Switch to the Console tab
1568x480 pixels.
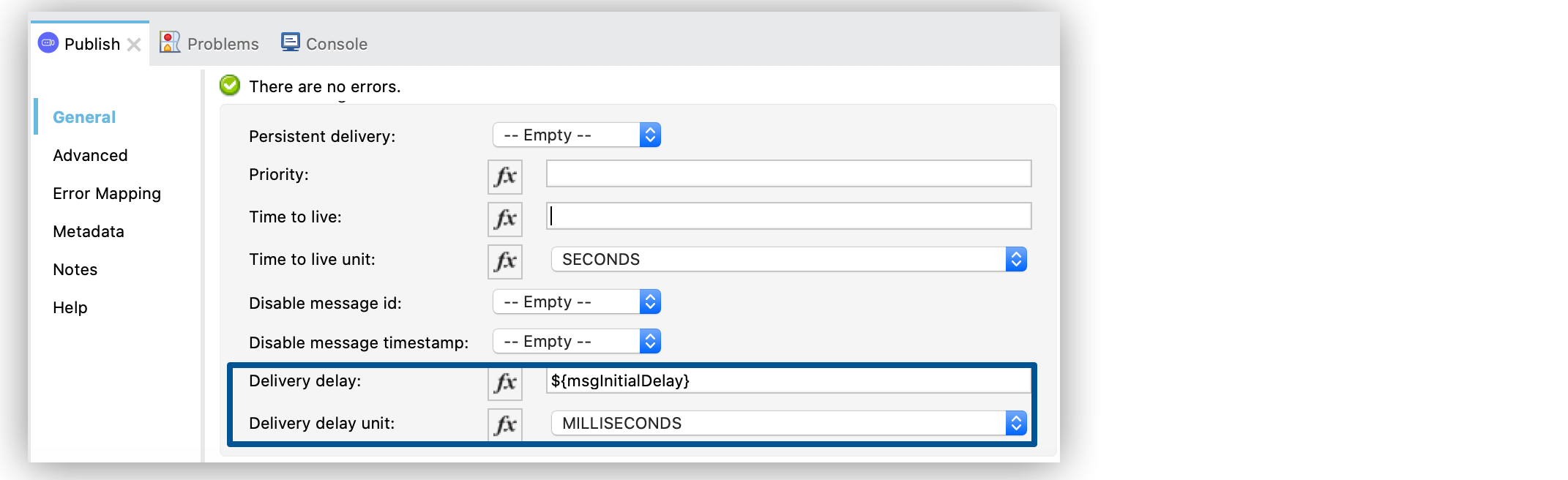click(337, 43)
